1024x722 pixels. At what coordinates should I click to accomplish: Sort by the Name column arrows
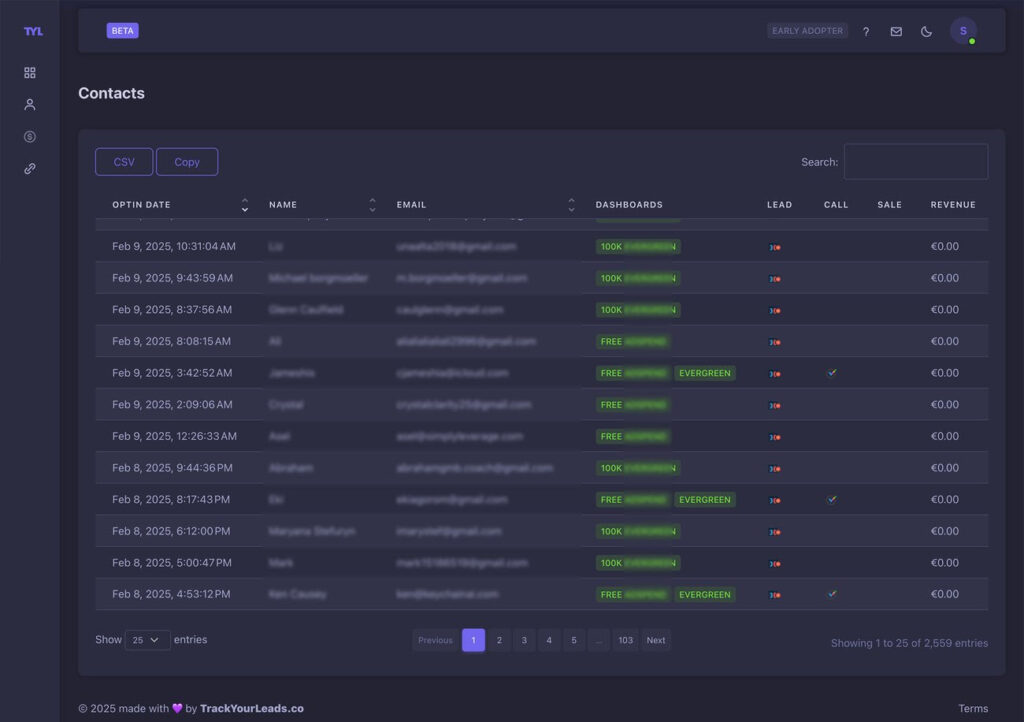pos(372,205)
